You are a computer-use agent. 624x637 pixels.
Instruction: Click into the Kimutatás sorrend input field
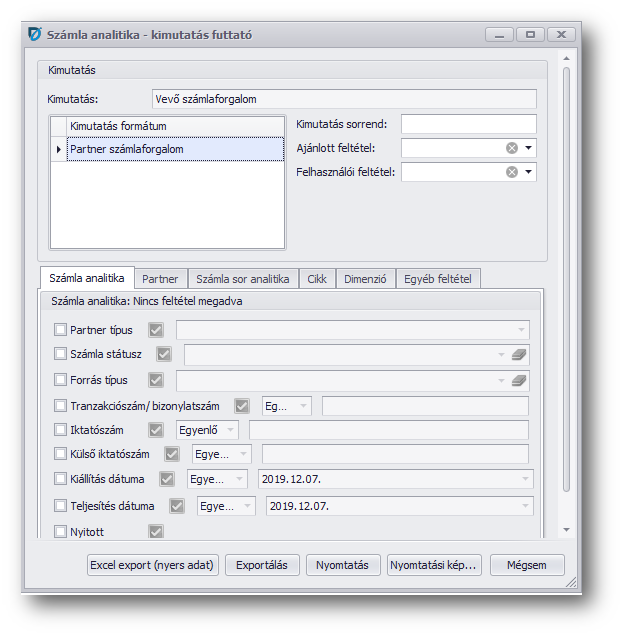click(x=468, y=124)
